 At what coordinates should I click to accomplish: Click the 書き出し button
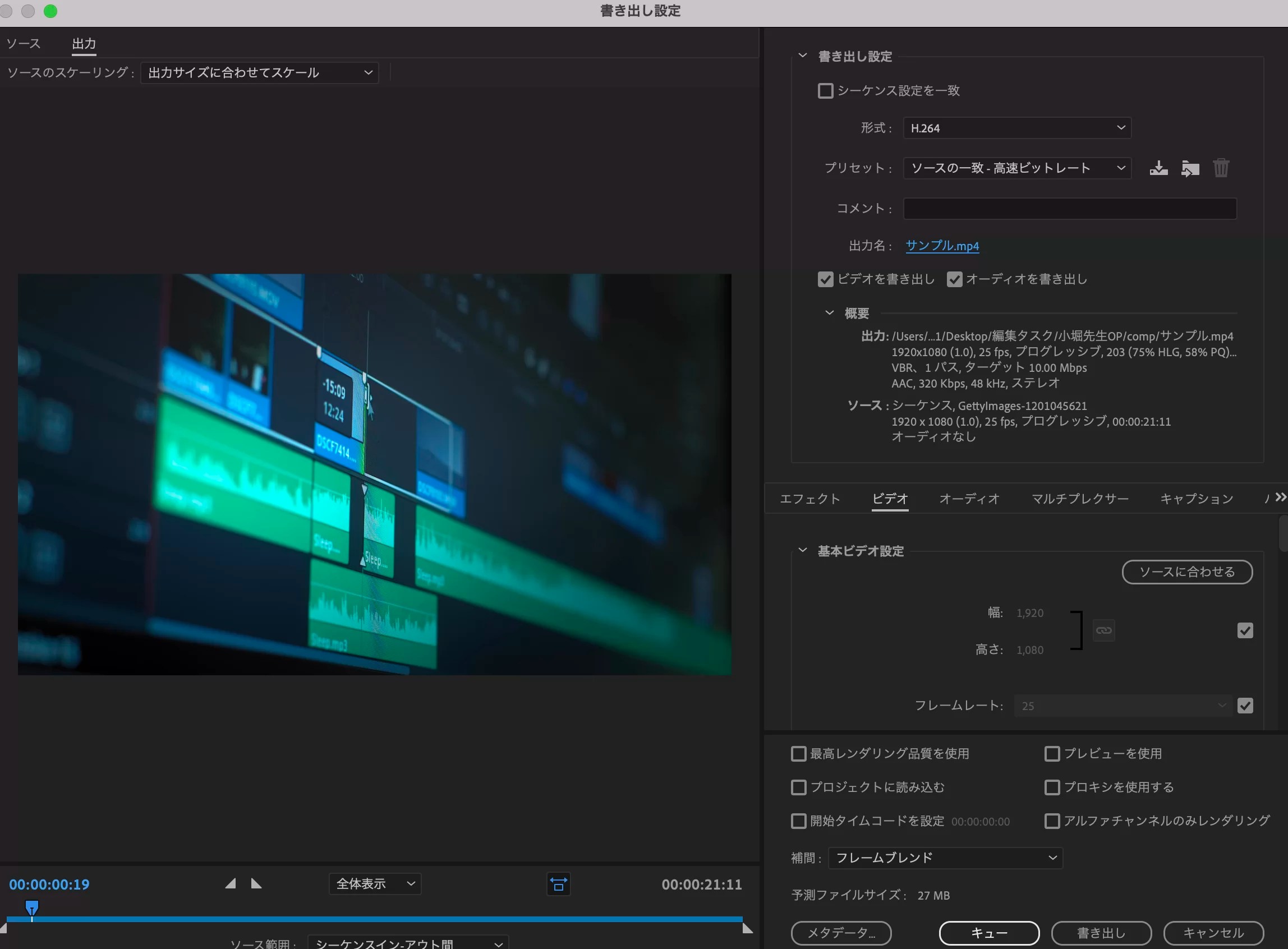tap(1101, 933)
